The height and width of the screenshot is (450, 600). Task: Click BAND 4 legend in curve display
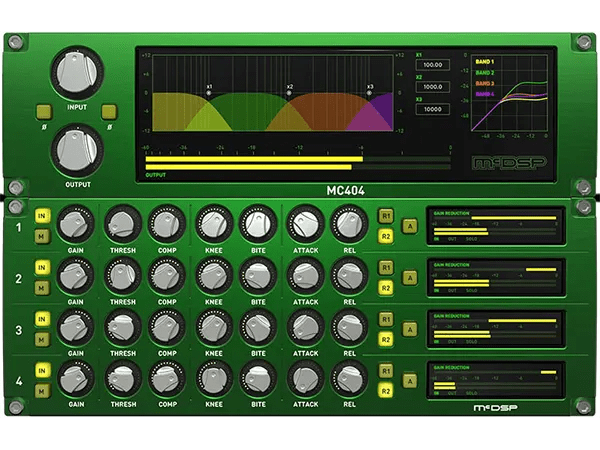point(484,94)
